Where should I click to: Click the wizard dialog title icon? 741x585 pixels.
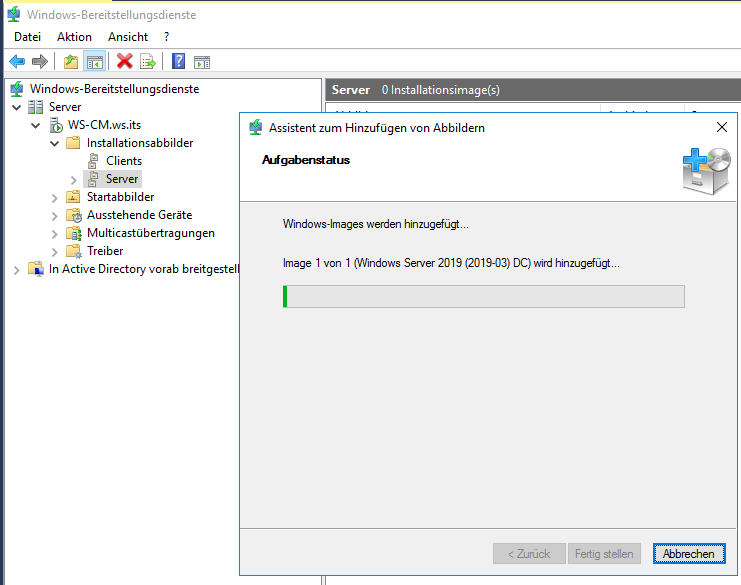(256, 127)
